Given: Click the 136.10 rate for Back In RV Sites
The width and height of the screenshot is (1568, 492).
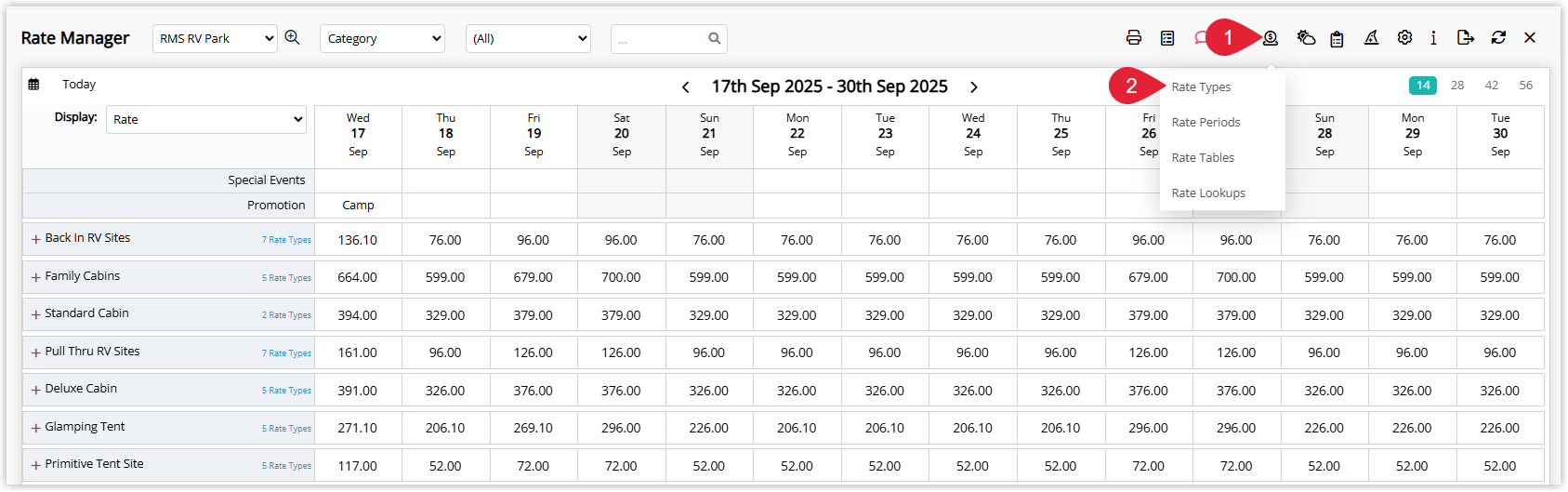Looking at the screenshot, I should coord(358,240).
